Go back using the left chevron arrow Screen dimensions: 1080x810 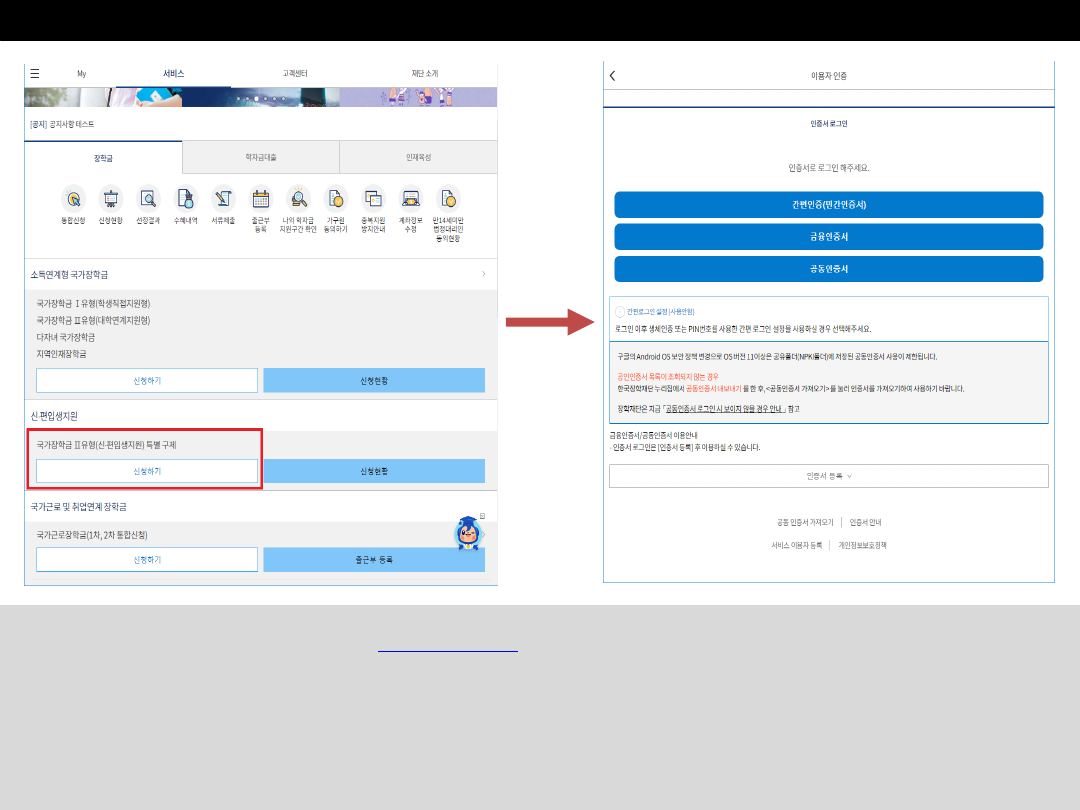pos(613,76)
